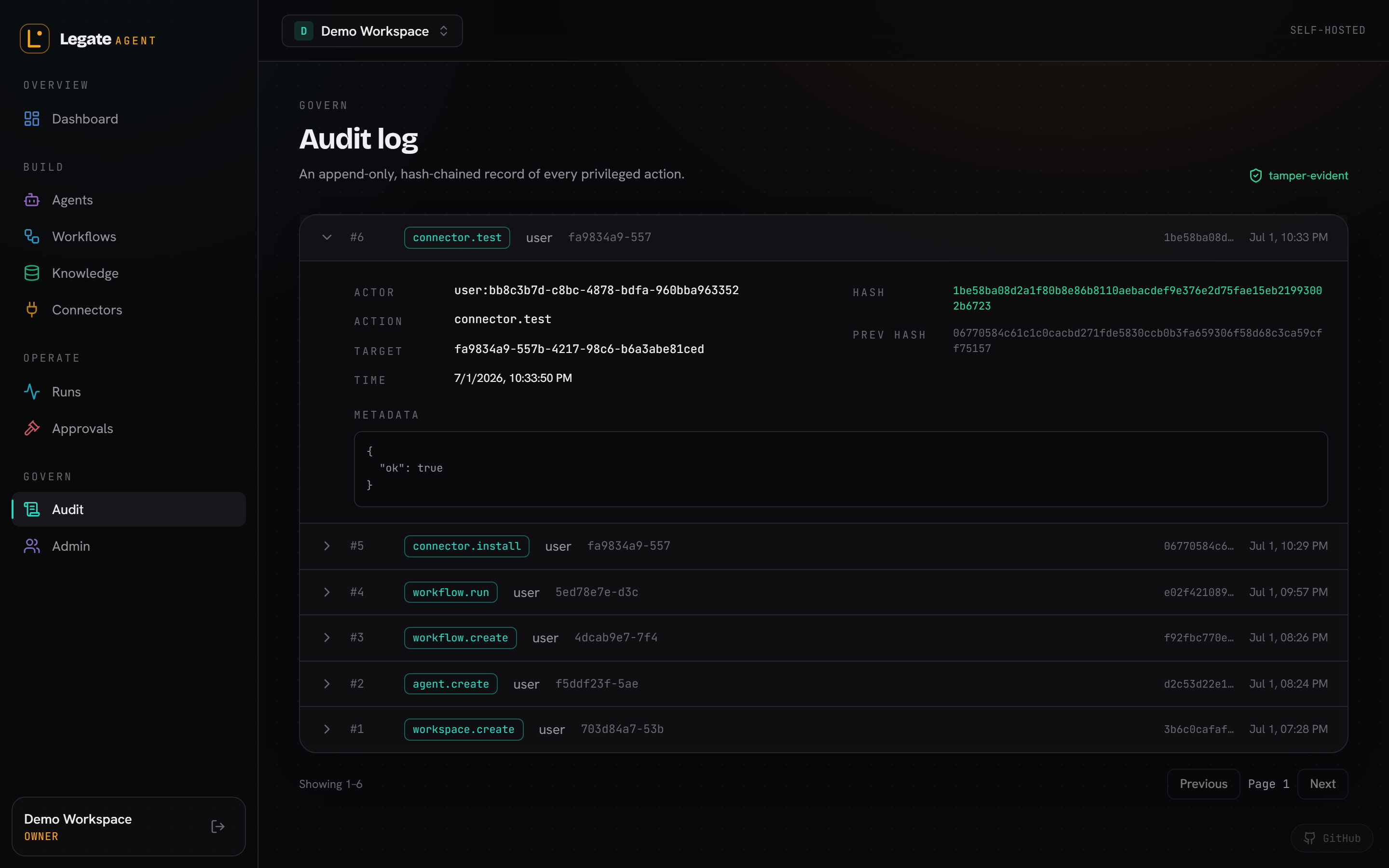Screen dimensions: 1389x868
Task: Open Workflows in the sidebar
Action: pos(129,236)
